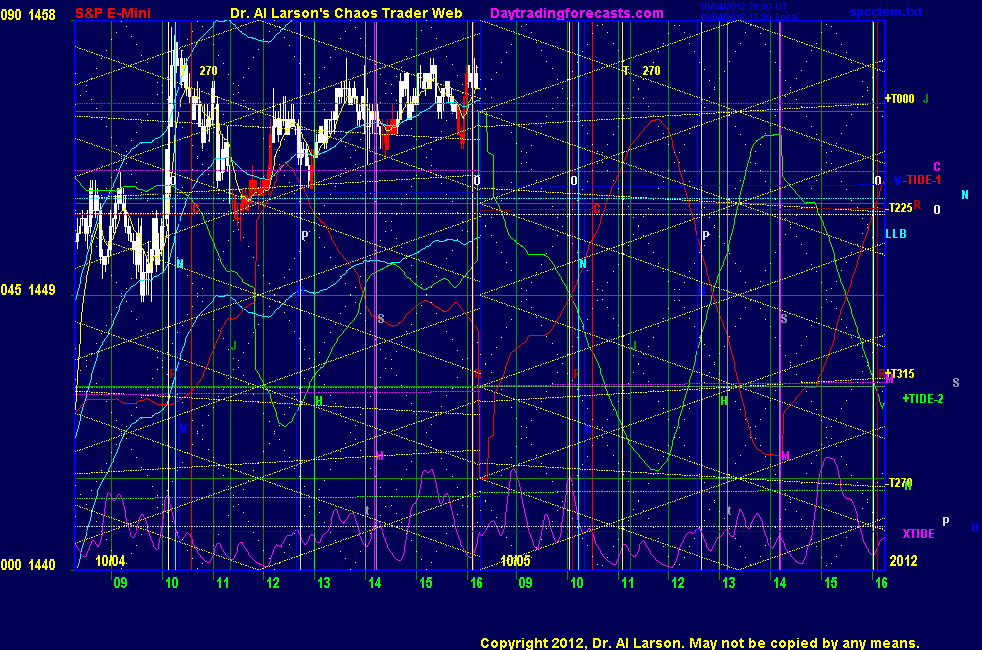Click the red 'V-TIDE-1' label
The width and height of the screenshot is (982, 650).
click(x=917, y=180)
